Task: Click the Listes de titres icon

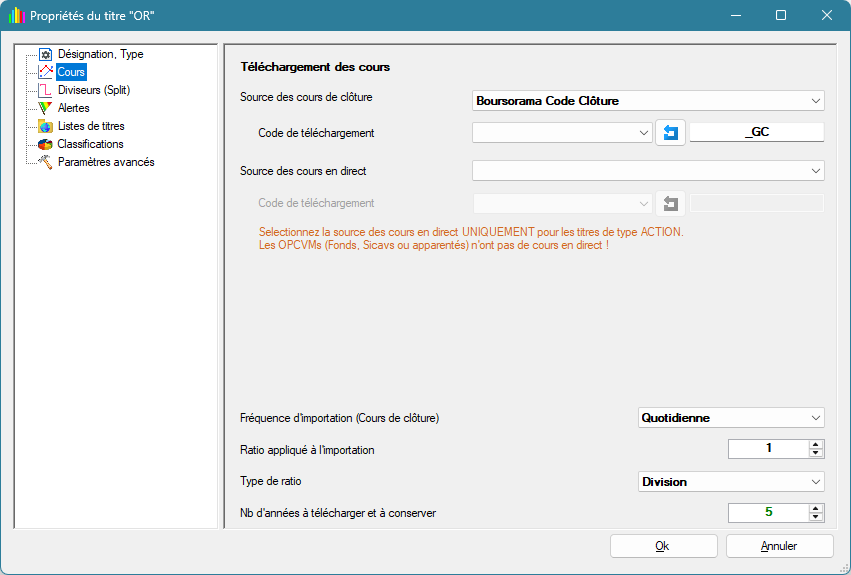Action: coord(45,126)
